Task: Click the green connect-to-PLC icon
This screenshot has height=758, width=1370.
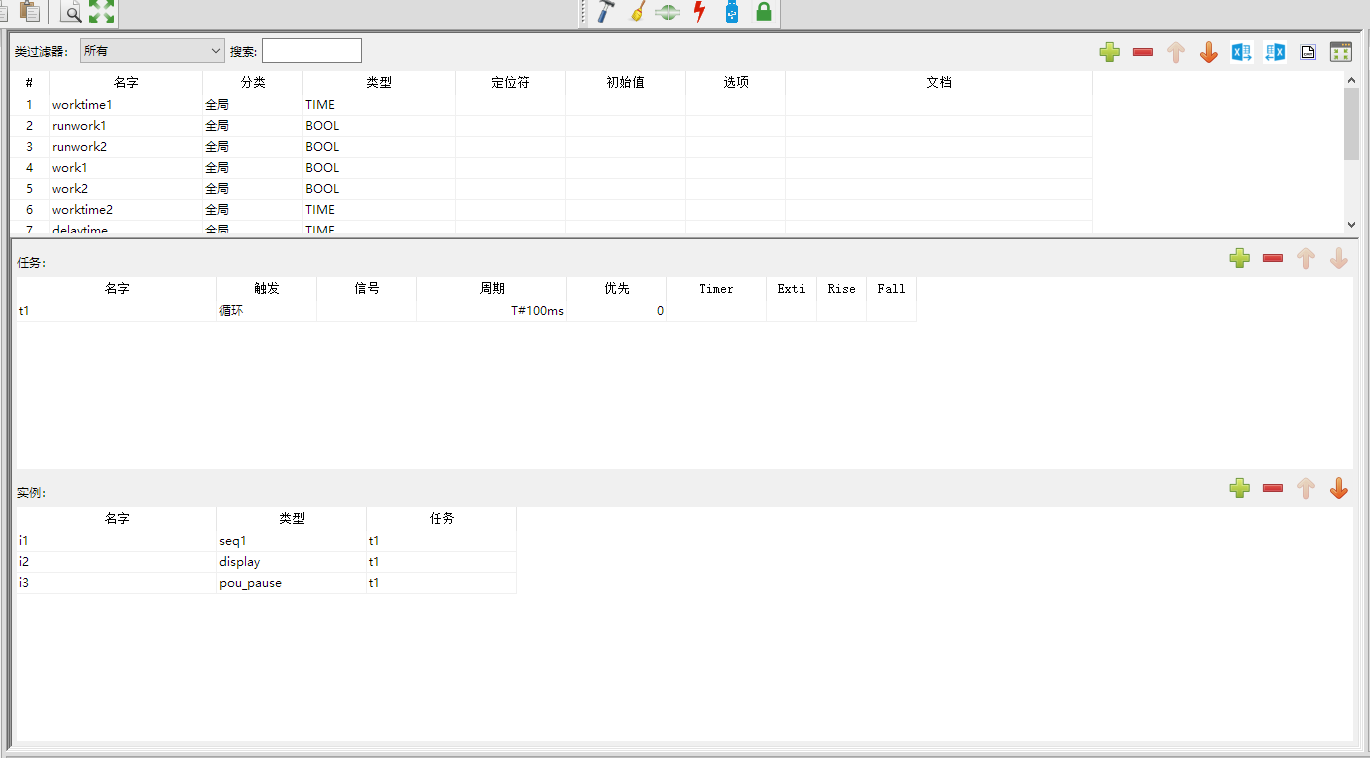Action: (667, 12)
